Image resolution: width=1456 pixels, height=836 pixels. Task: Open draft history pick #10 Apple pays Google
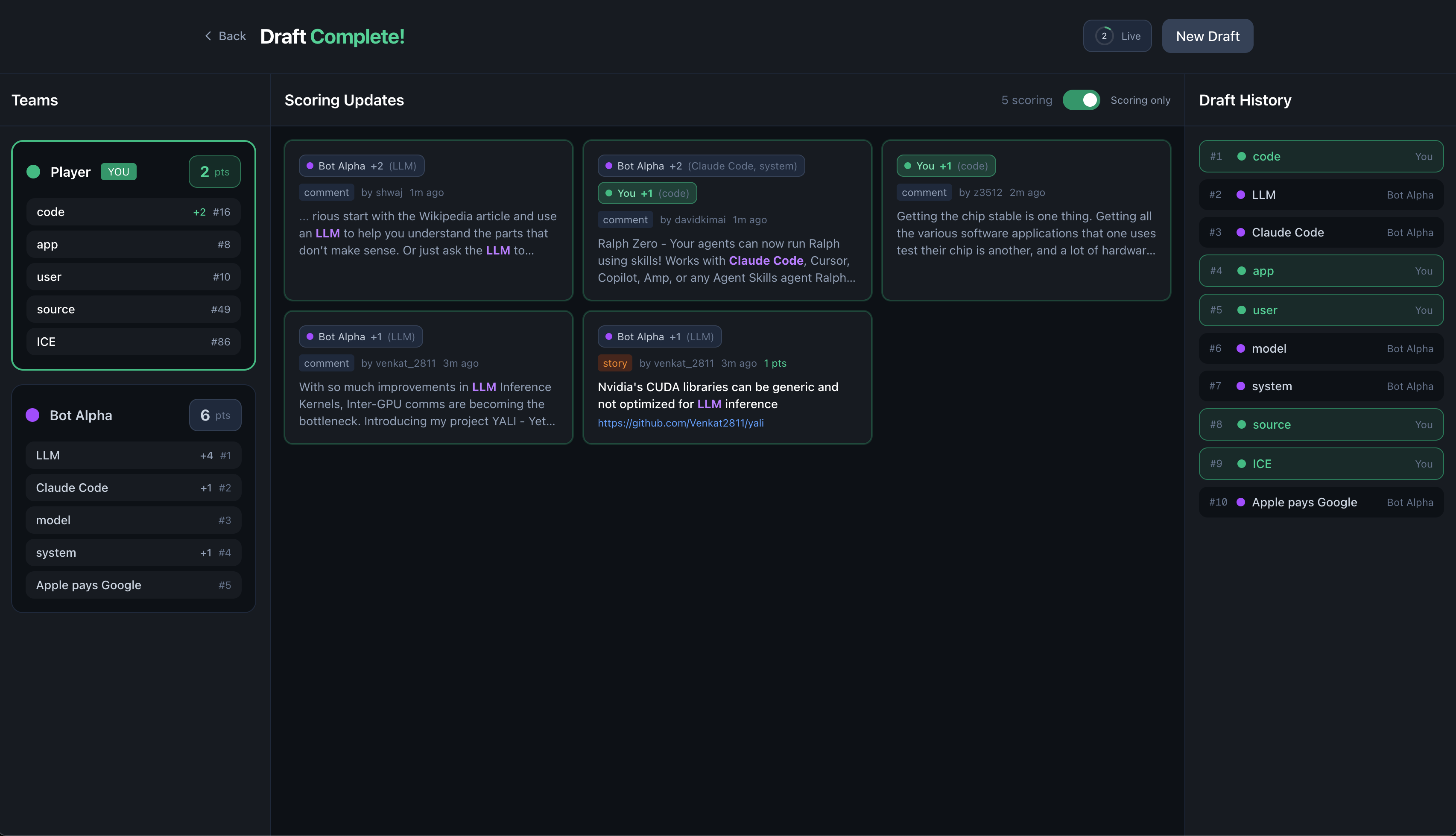tap(1321, 503)
